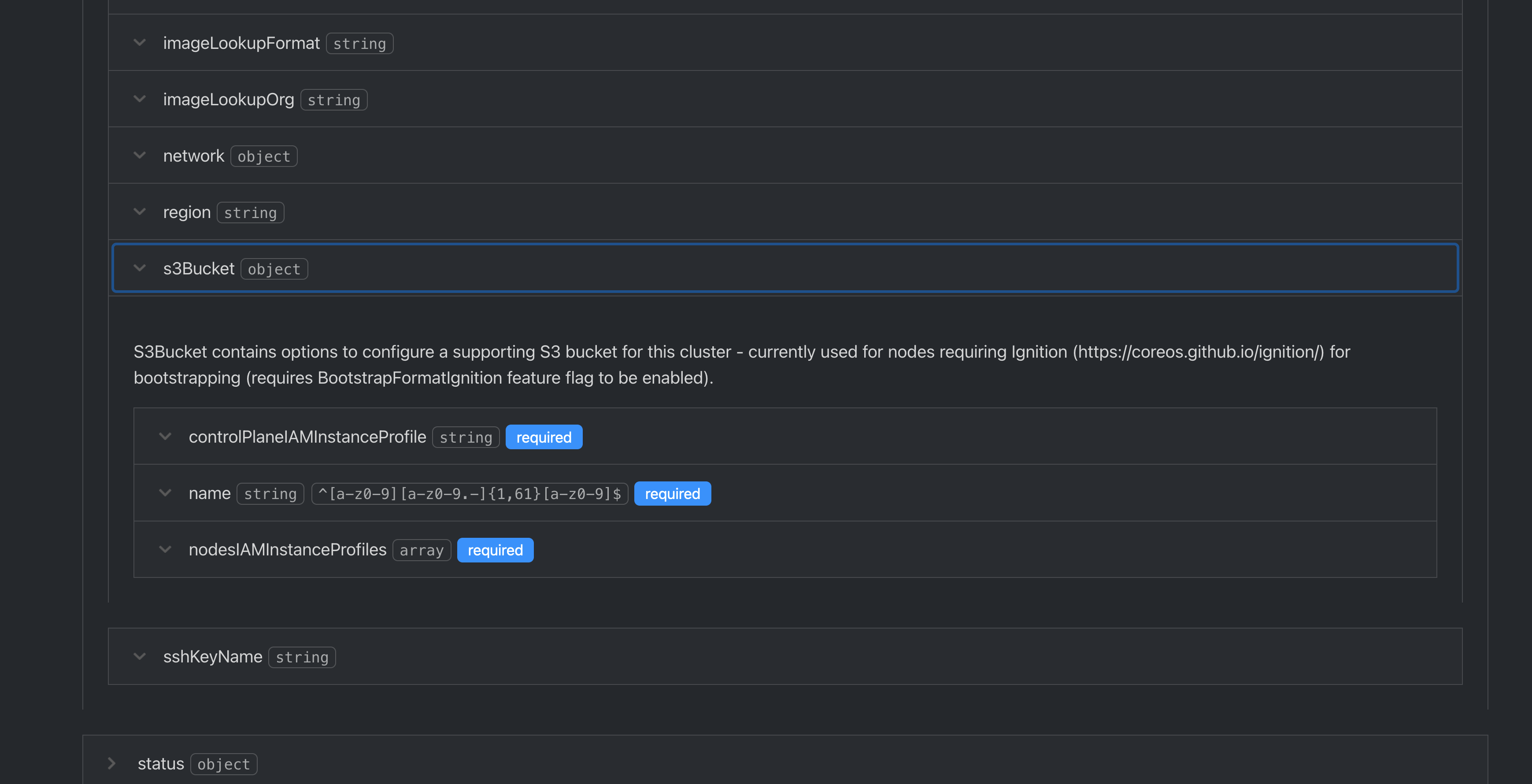Click required badge on nodesIAMInstanceProfiles

point(495,550)
